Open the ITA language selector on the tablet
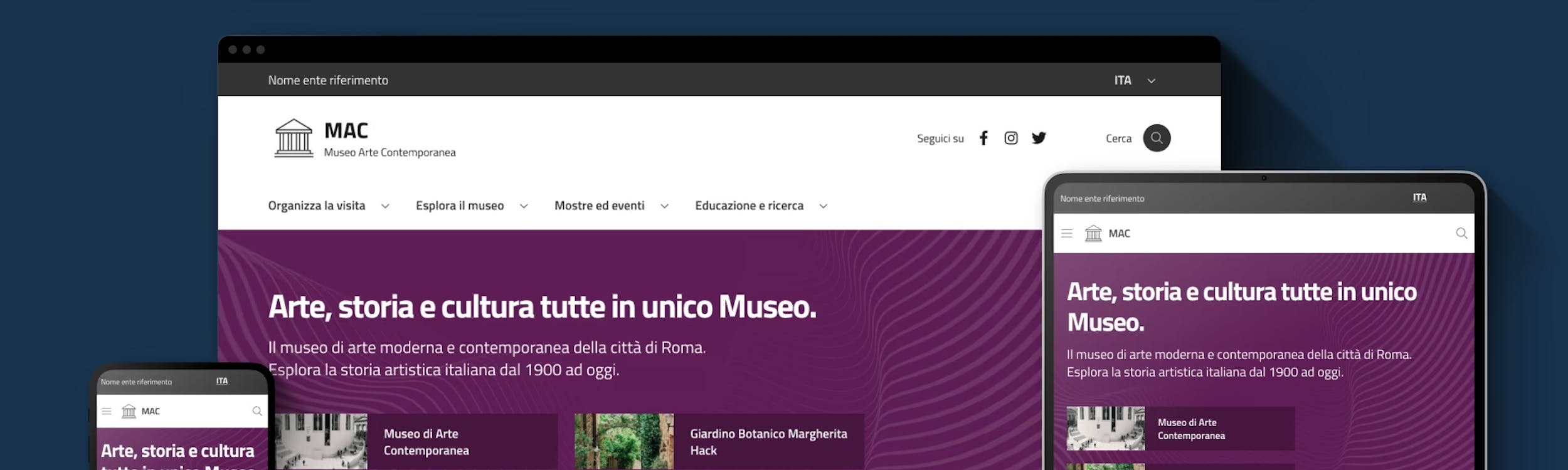 pyautogui.click(x=1419, y=197)
